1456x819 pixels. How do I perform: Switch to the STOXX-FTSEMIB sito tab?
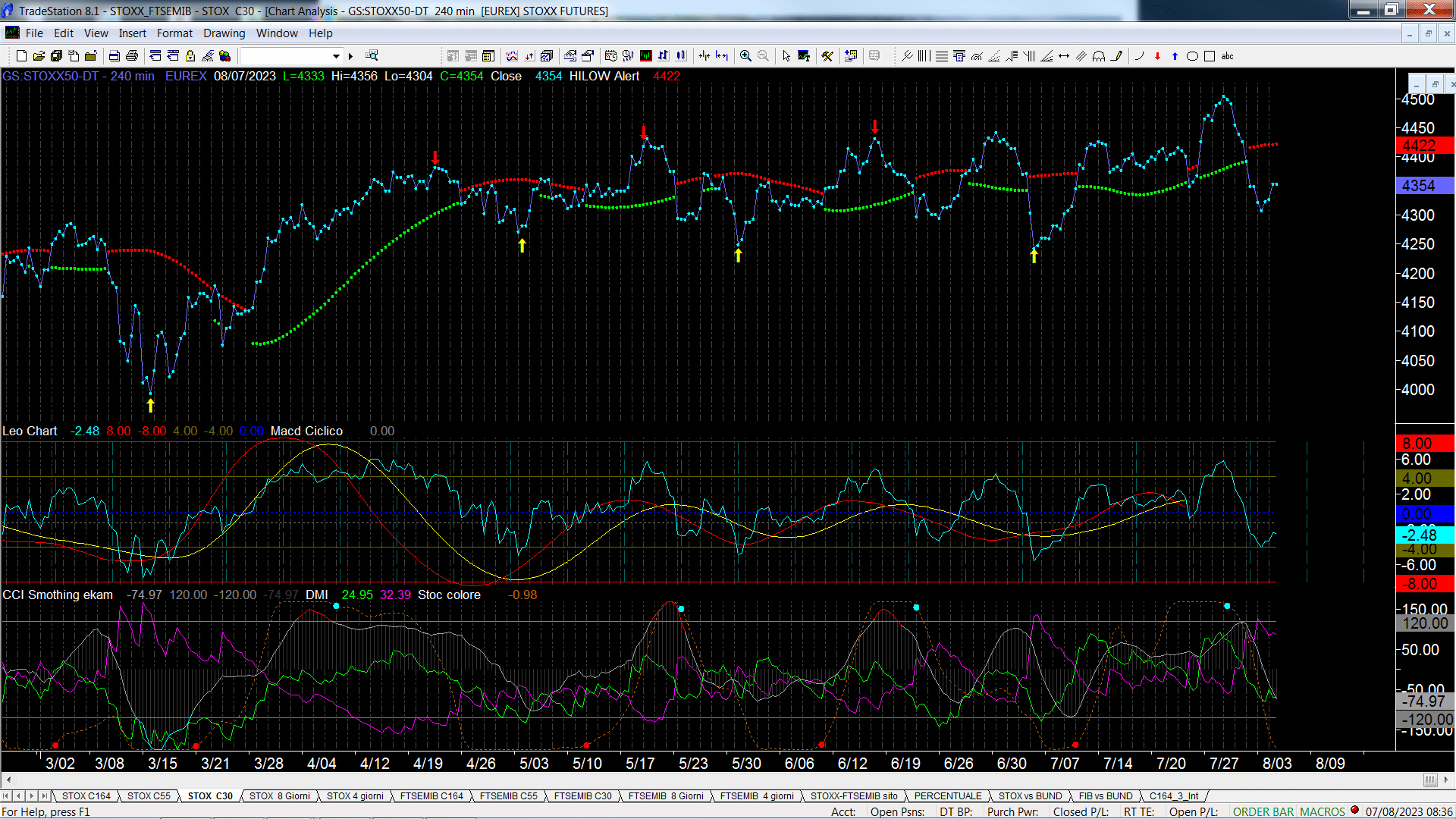(x=854, y=796)
